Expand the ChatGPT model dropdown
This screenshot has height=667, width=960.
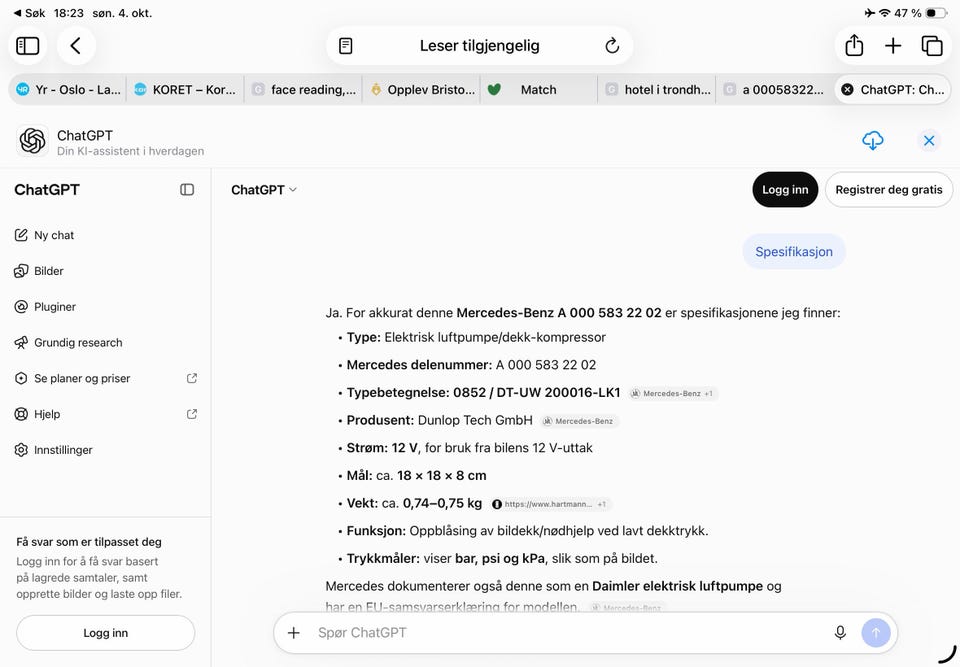[264, 190]
